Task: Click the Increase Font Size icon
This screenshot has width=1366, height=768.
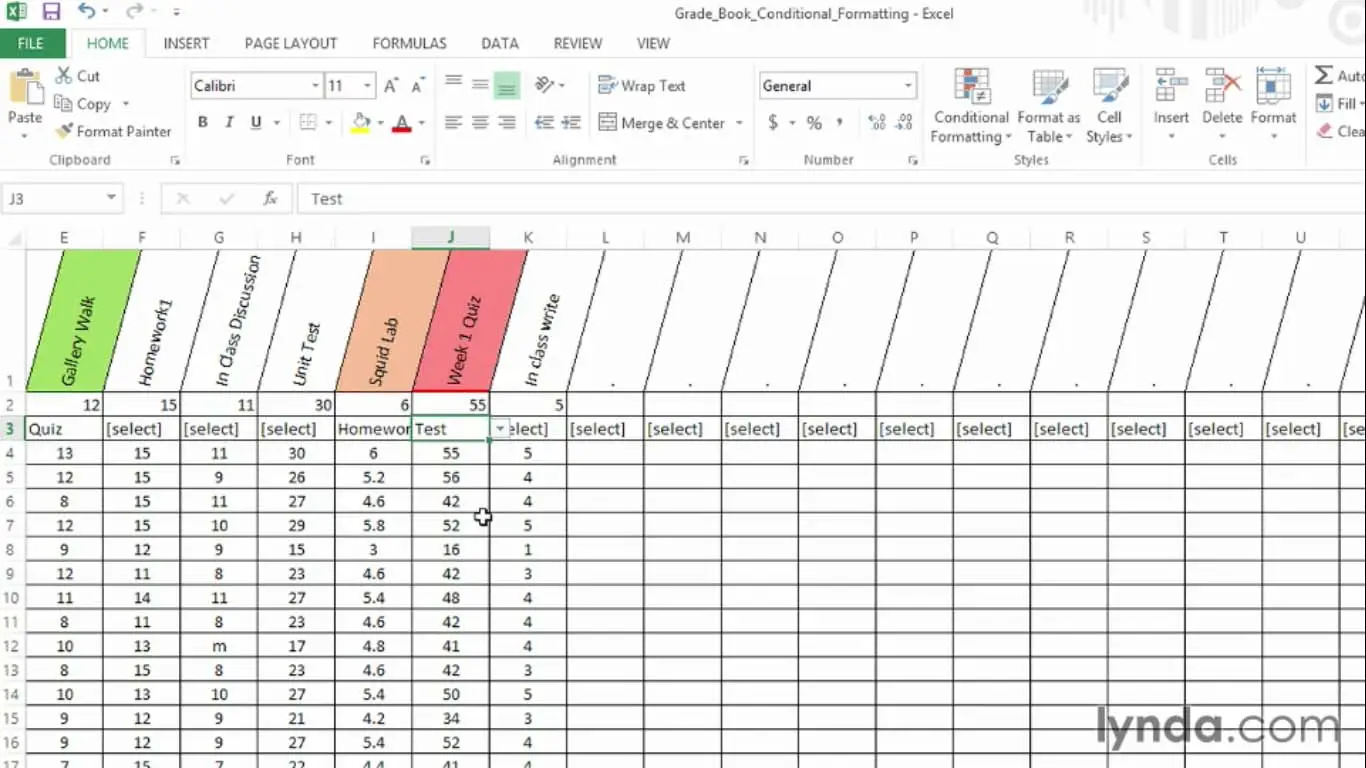Action: 391,86
